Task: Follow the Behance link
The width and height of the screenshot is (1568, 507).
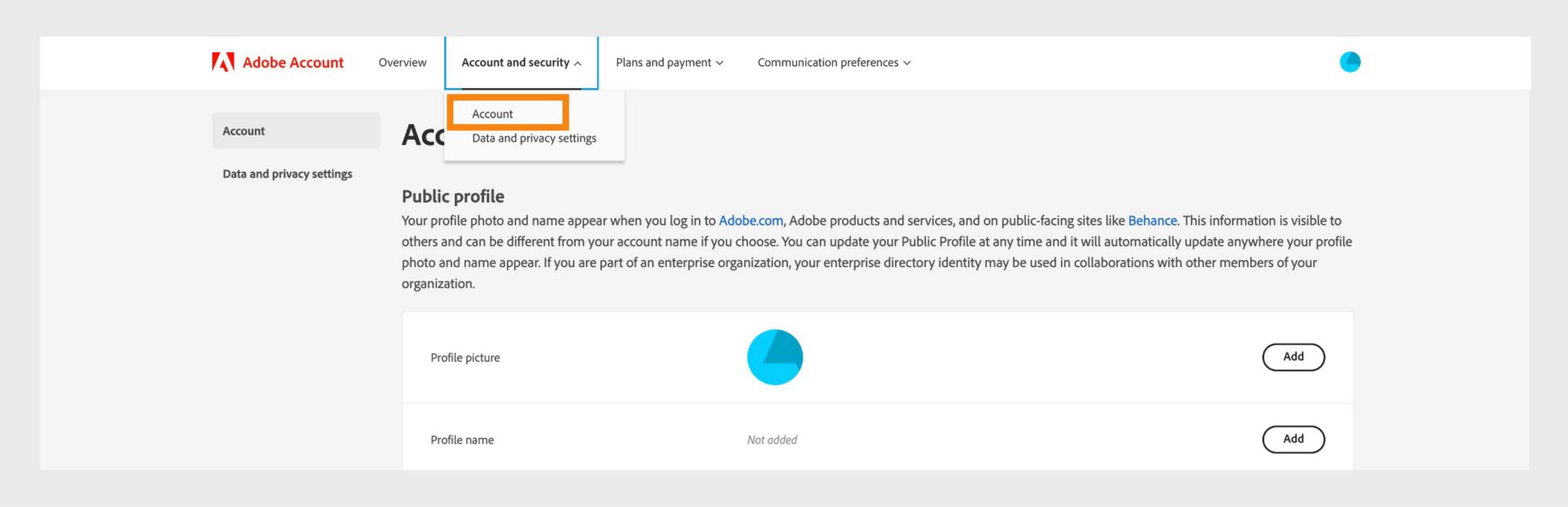Action: pyautogui.click(x=1152, y=220)
